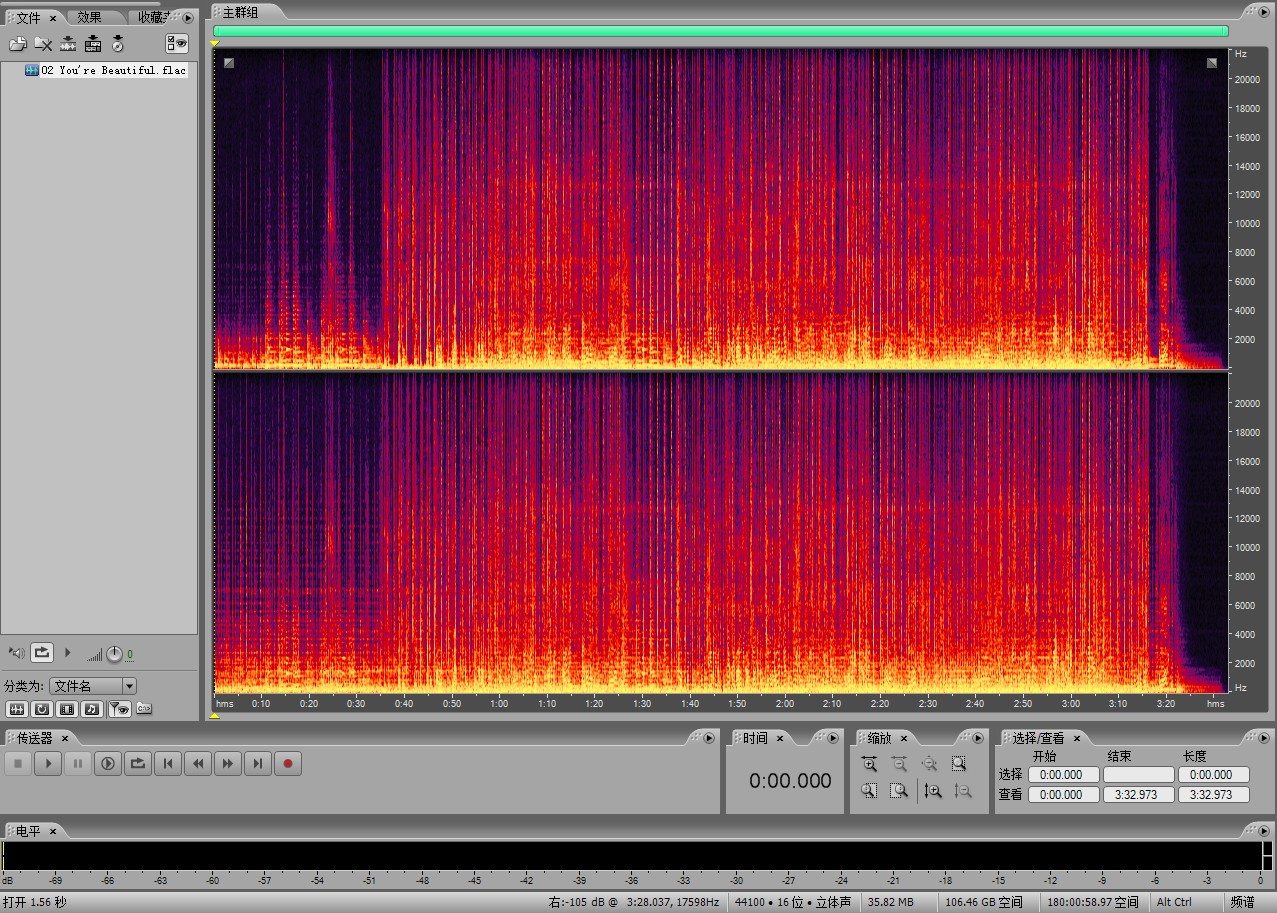1277x913 pixels.
Task: Click the close selected files icon
Action: click(43, 43)
